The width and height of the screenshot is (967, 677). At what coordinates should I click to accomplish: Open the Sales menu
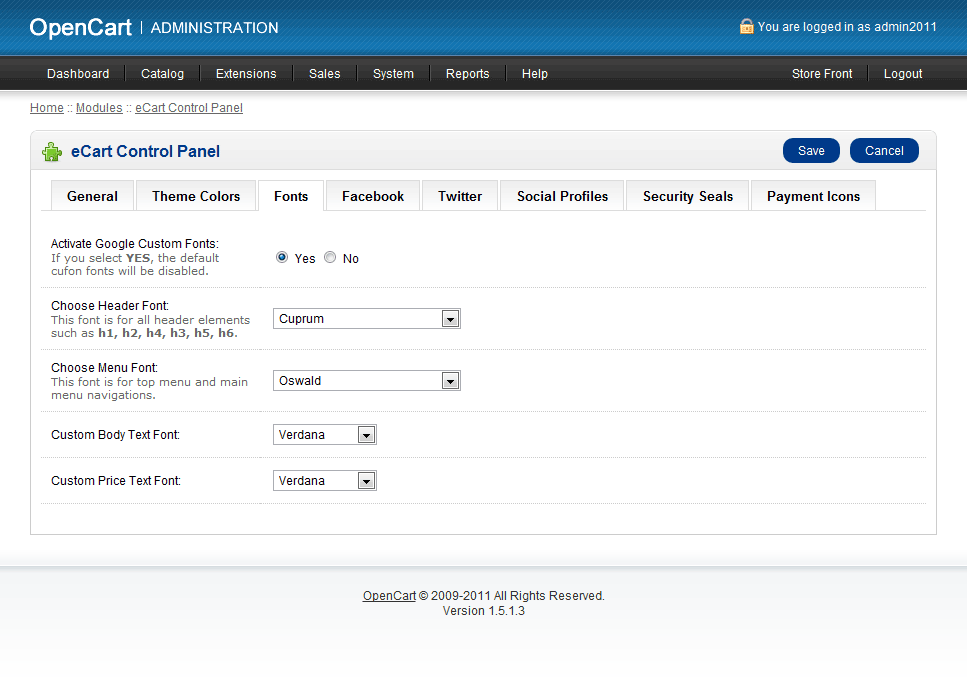click(324, 74)
